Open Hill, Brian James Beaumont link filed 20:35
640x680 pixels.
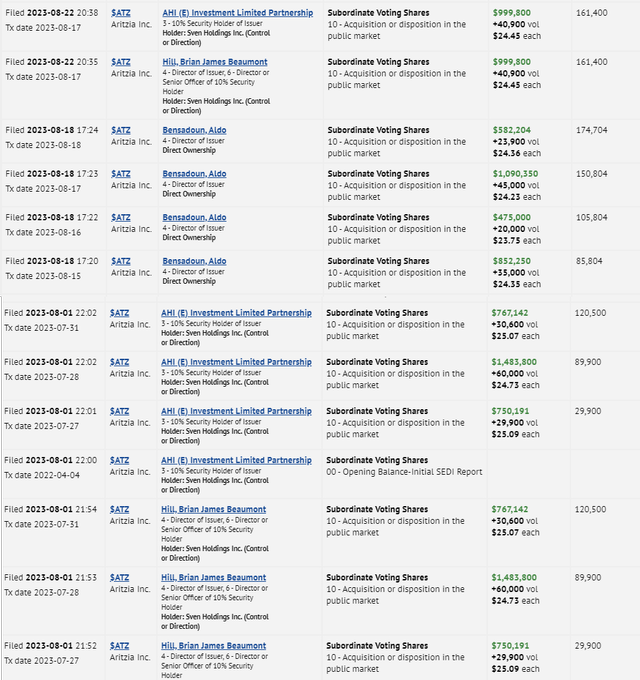tap(214, 62)
